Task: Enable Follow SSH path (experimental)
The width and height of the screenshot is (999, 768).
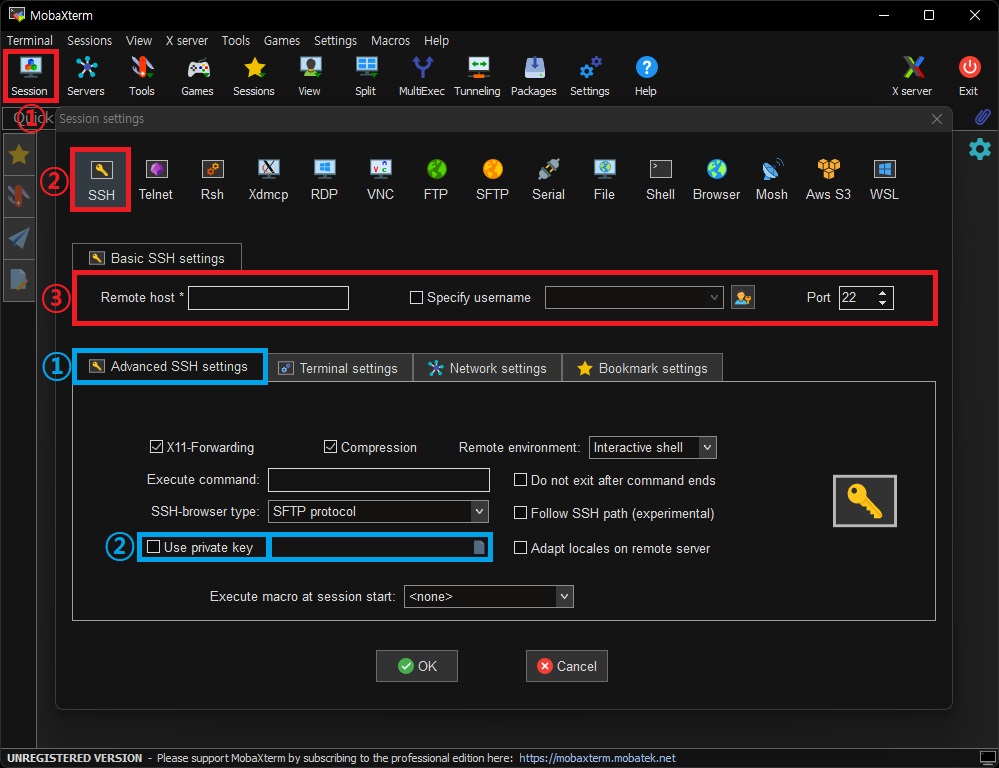Action: click(x=521, y=513)
